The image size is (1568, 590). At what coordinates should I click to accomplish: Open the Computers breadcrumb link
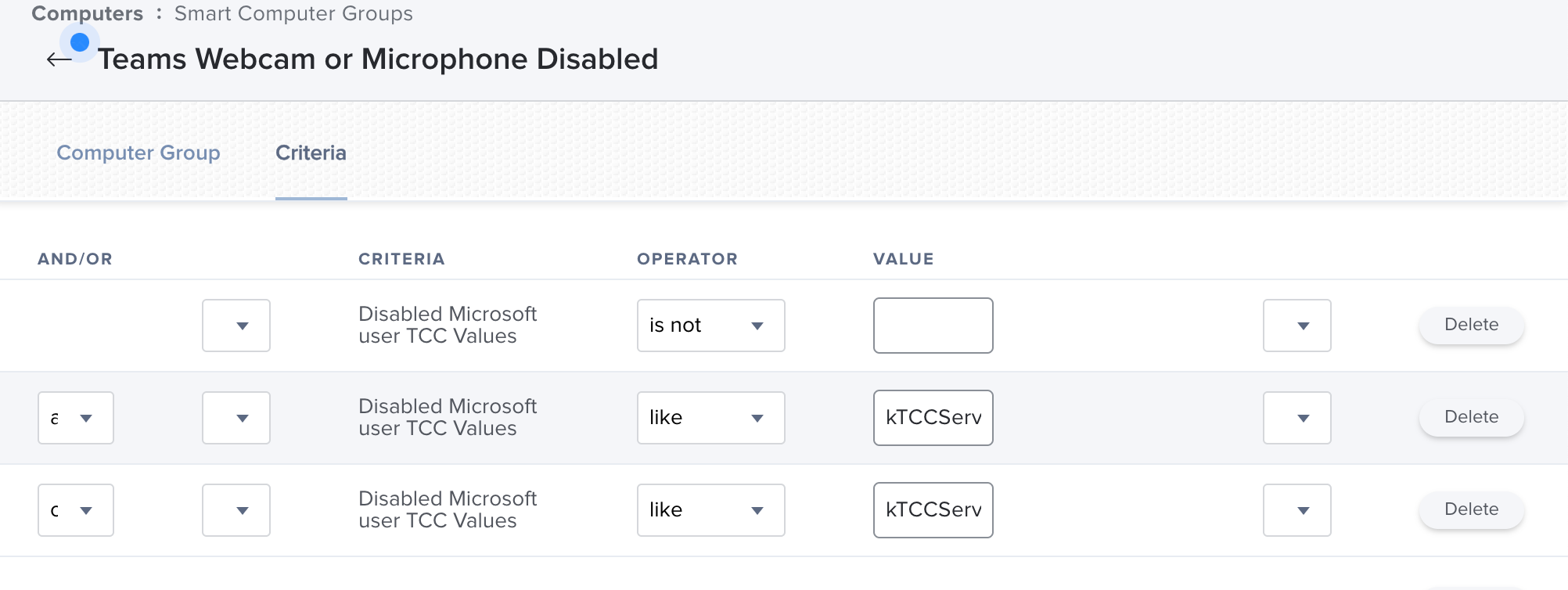point(88,13)
